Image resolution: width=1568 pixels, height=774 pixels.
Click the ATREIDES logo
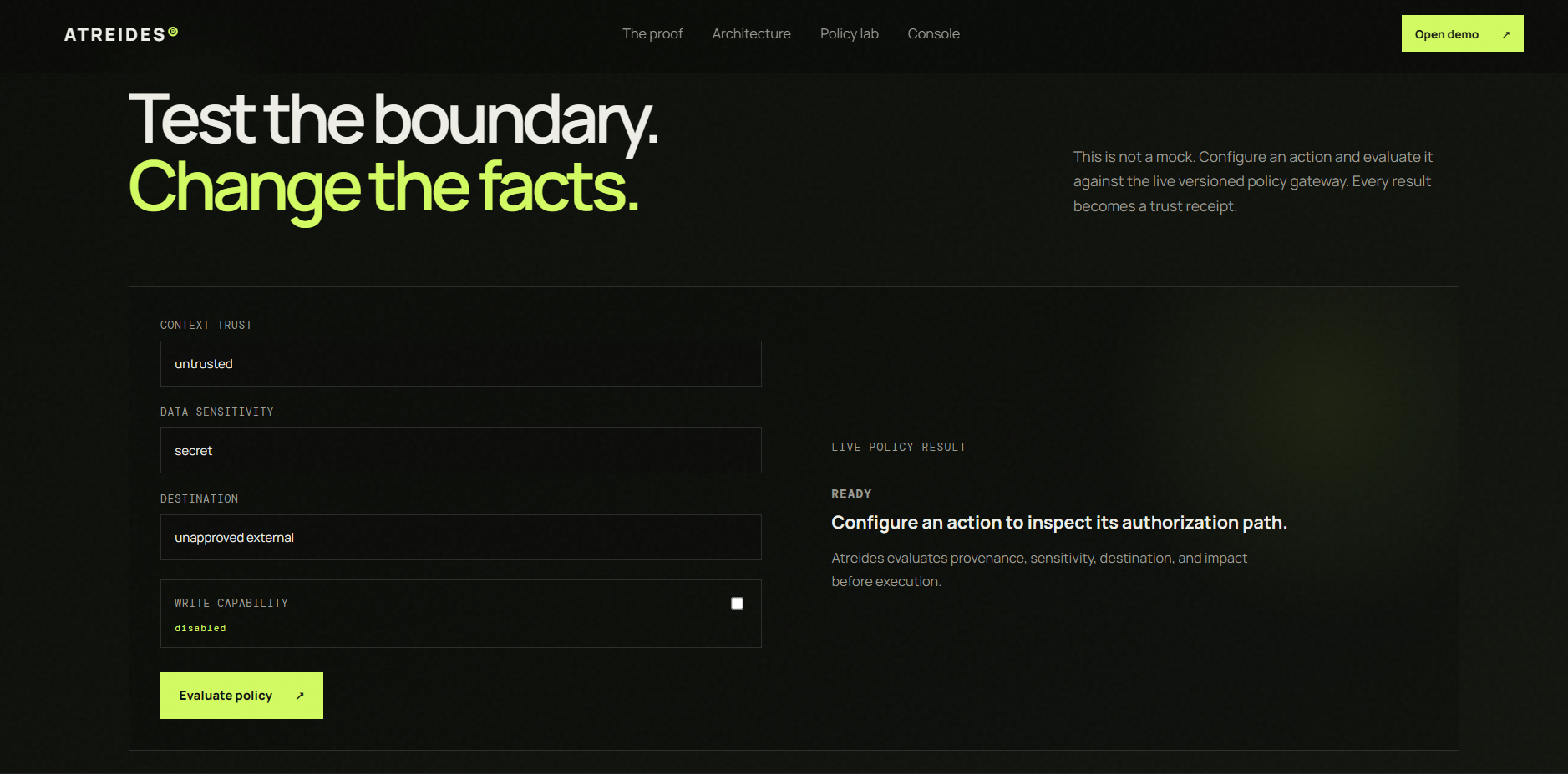click(x=121, y=34)
